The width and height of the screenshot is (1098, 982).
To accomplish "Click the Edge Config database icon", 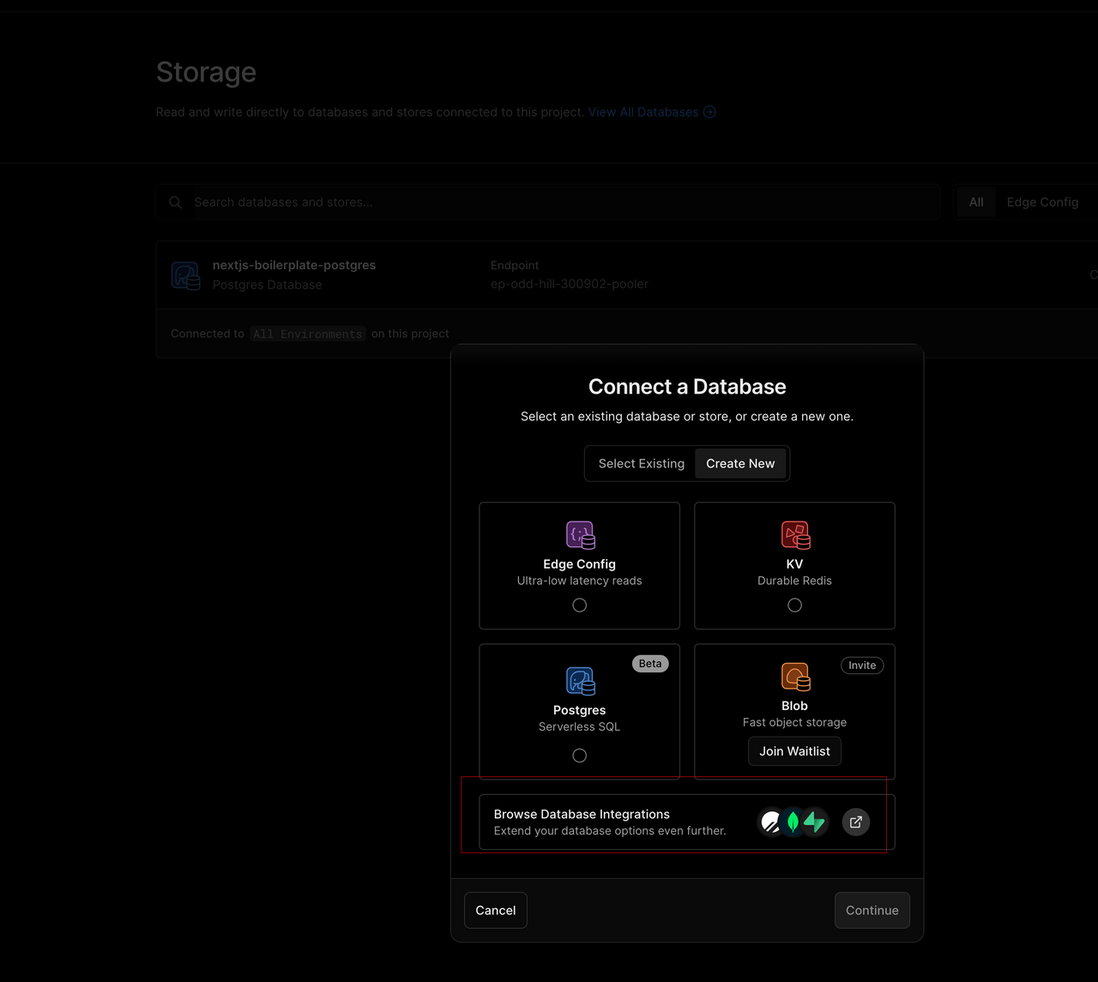I will point(581,535).
